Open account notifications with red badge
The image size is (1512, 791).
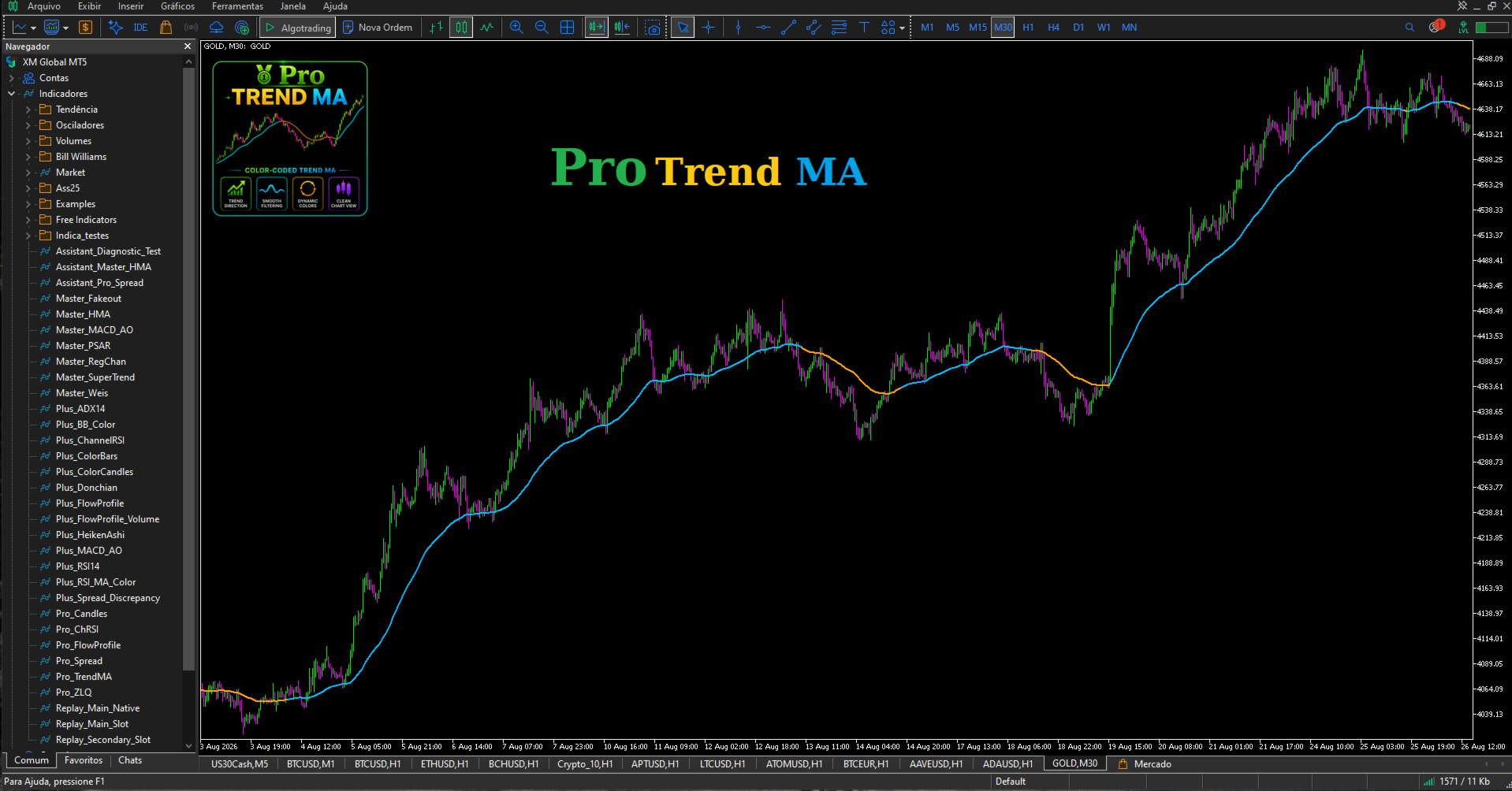click(x=1436, y=27)
